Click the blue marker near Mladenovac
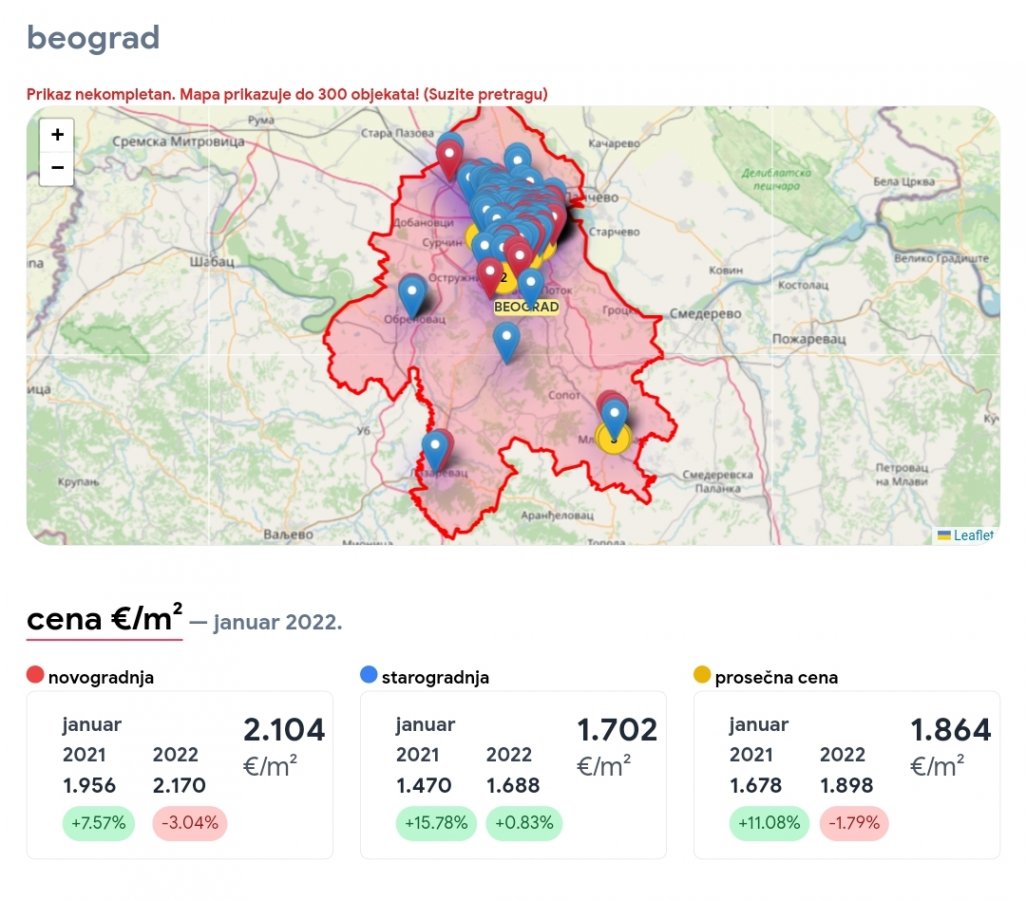Viewport: 1026px width, 900px height. [614, 414]
